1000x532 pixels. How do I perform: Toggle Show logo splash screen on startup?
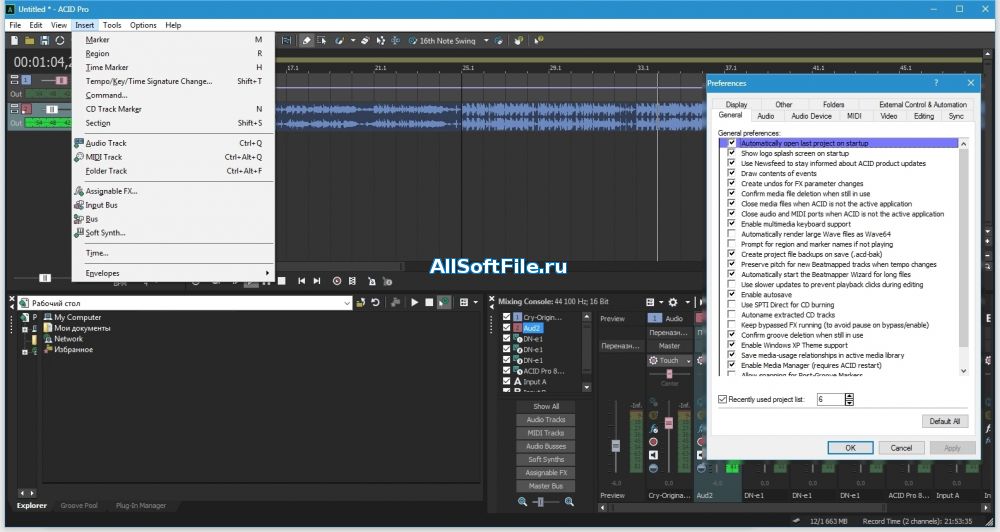(x=732, y=153)
